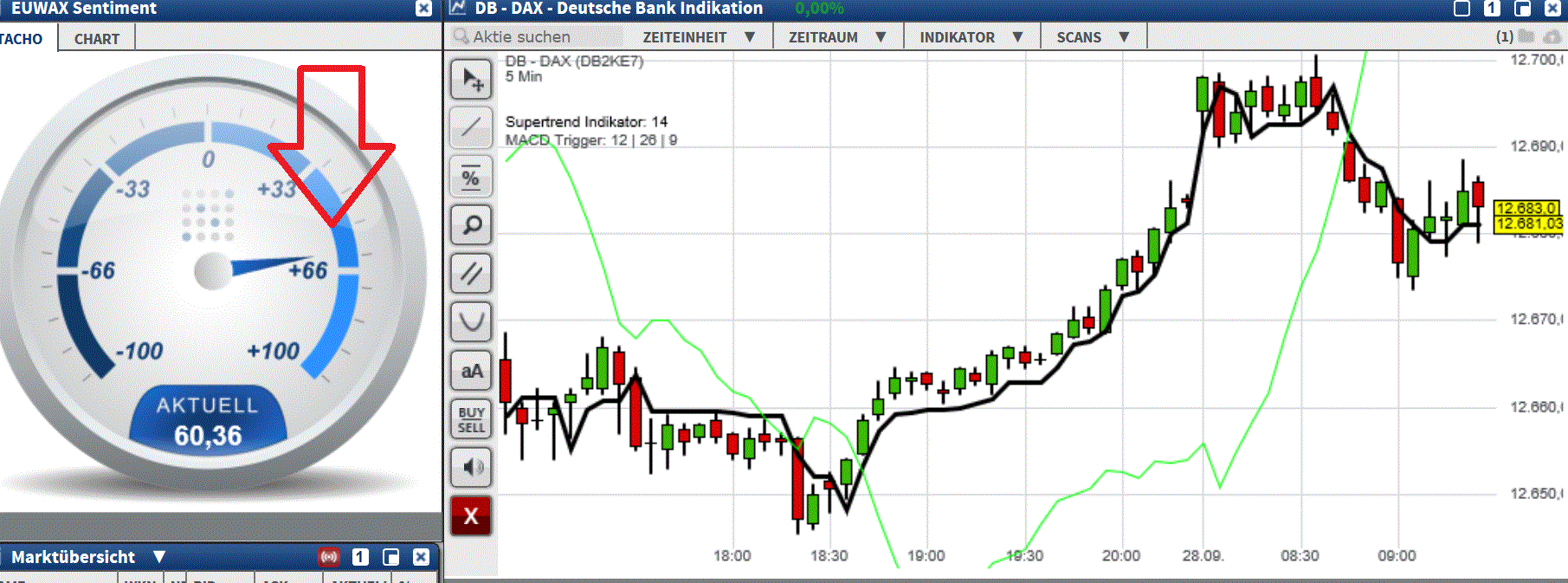
Task: Click the sentiment gauge needle hub
Action: point(213,271)
